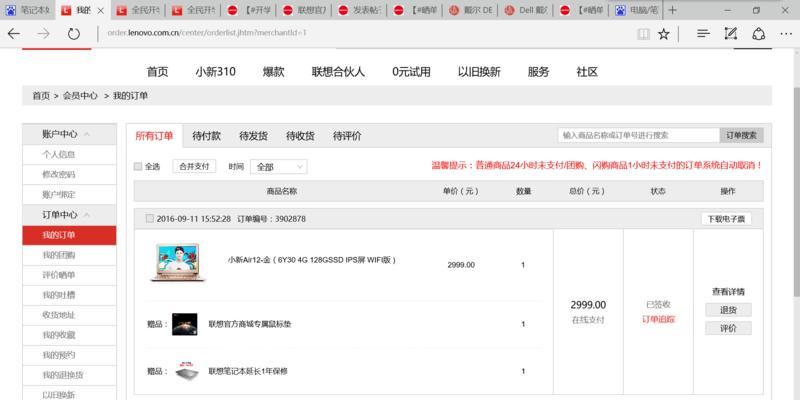Open 服务 navigation item
The height and width of the screenshot is (400, 800).
click(x=538, y=72)
